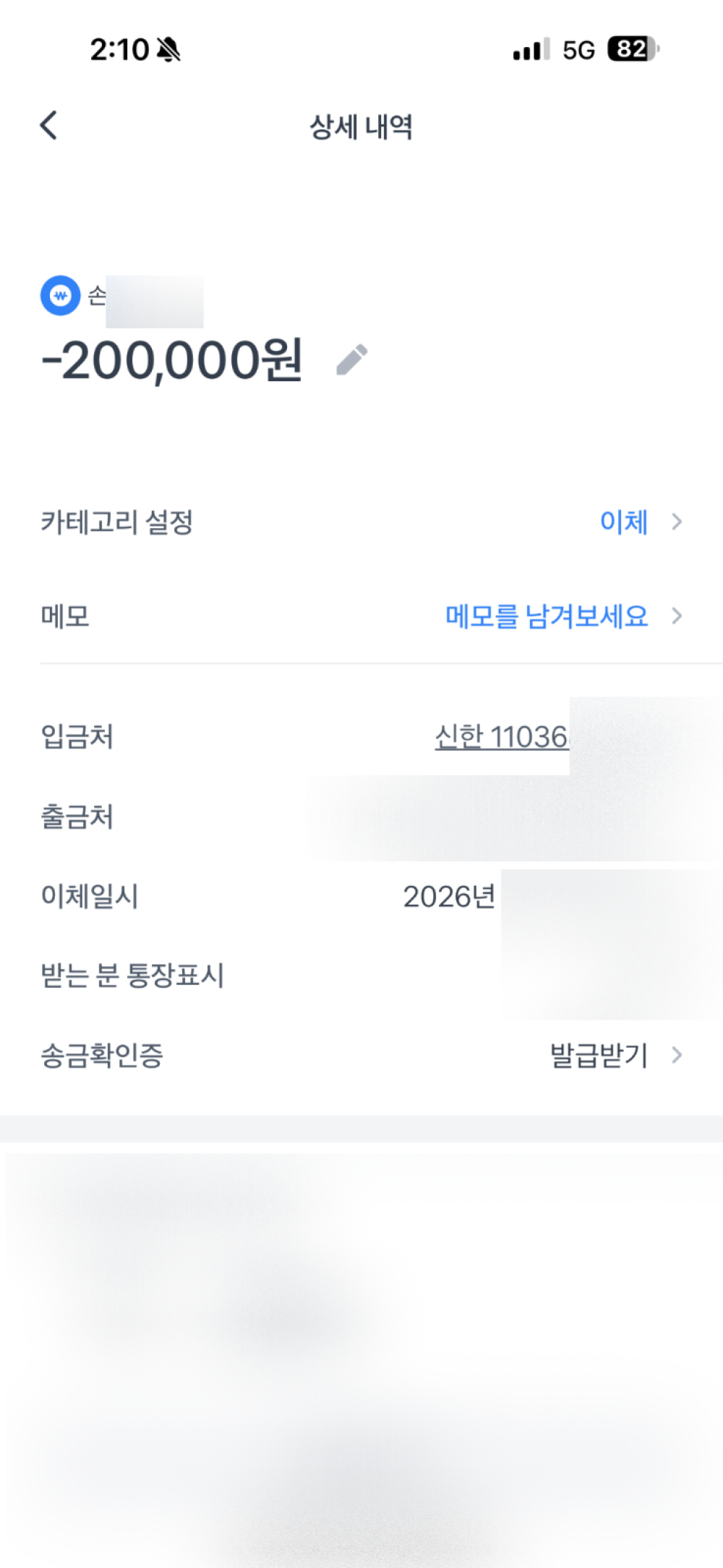Tap the 송금확인증 row label
The image size is (723, 1568).
click(102, 1055)
